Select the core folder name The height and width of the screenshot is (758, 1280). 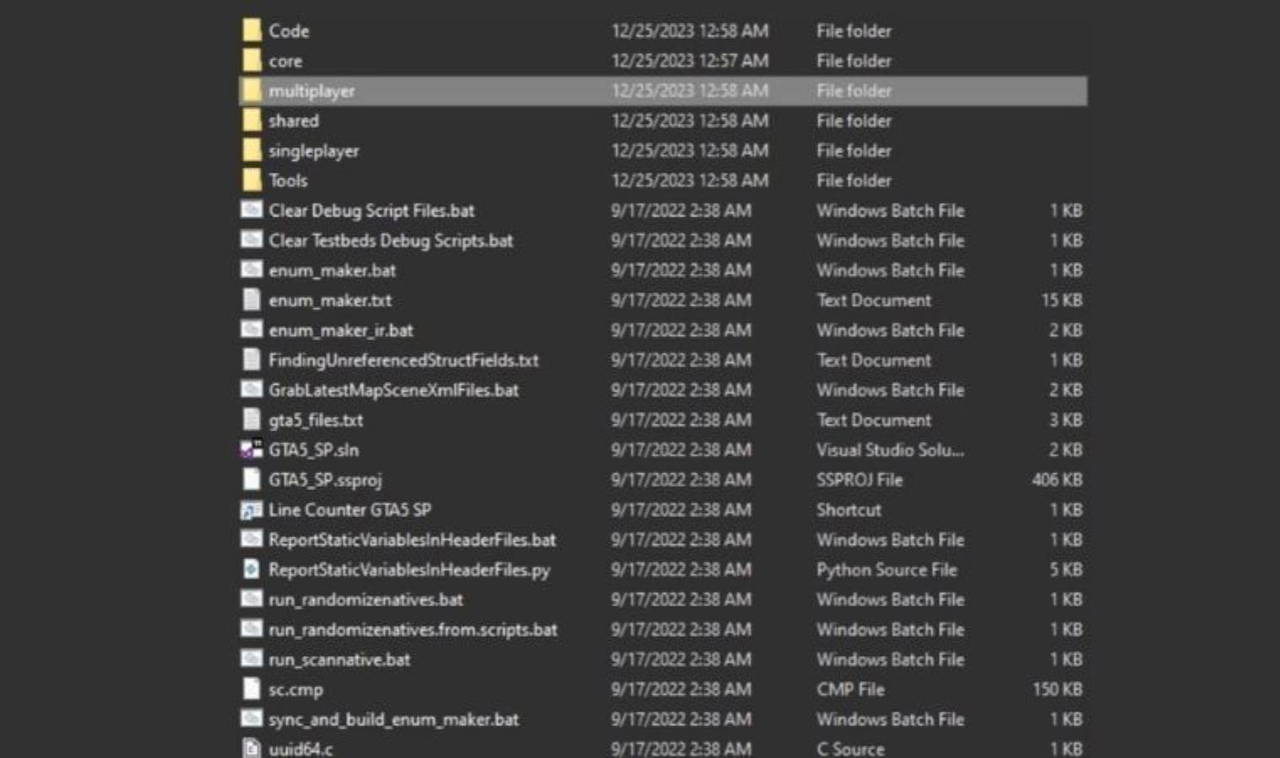[x=285, y=61]
